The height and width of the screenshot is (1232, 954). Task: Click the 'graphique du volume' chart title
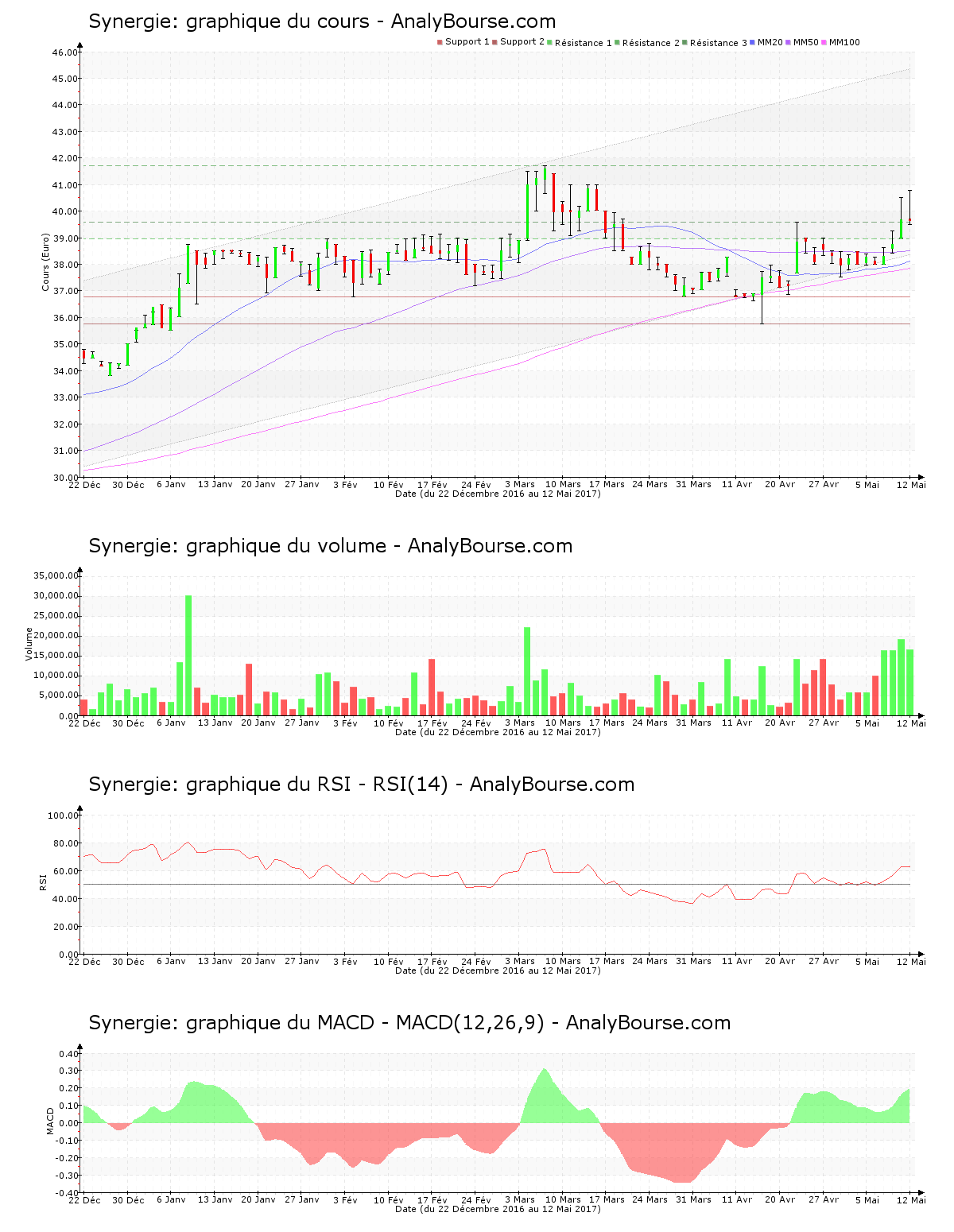[x=331, y=546]
